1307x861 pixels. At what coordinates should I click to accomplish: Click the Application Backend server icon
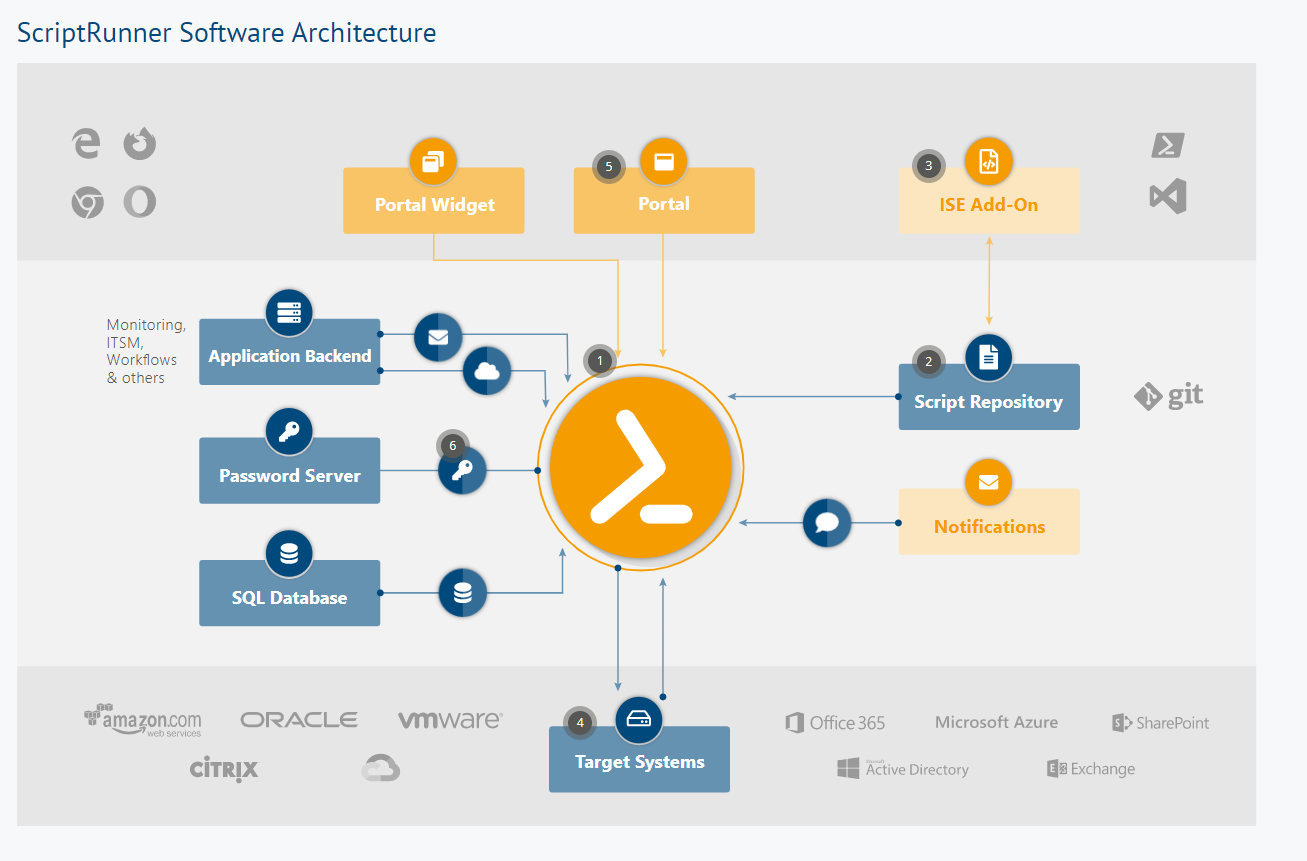pyautogui.click(x=289, y=313)
